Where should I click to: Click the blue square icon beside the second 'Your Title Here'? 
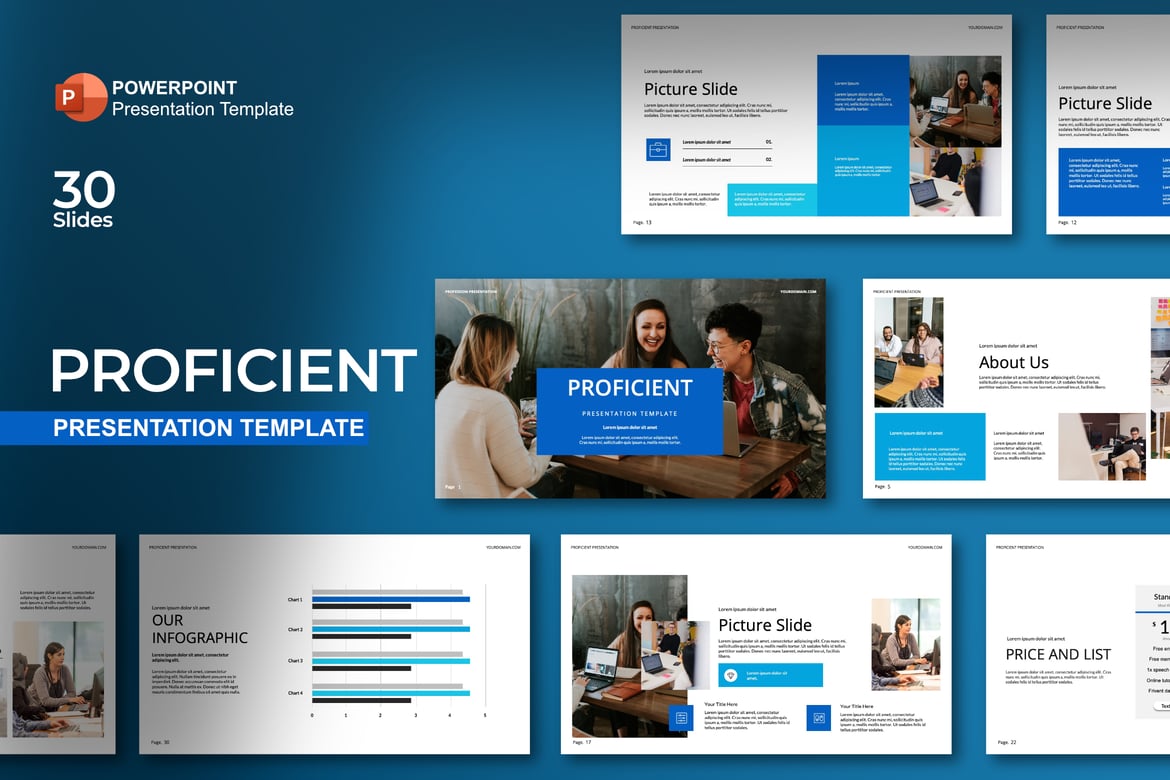[819, 718]
